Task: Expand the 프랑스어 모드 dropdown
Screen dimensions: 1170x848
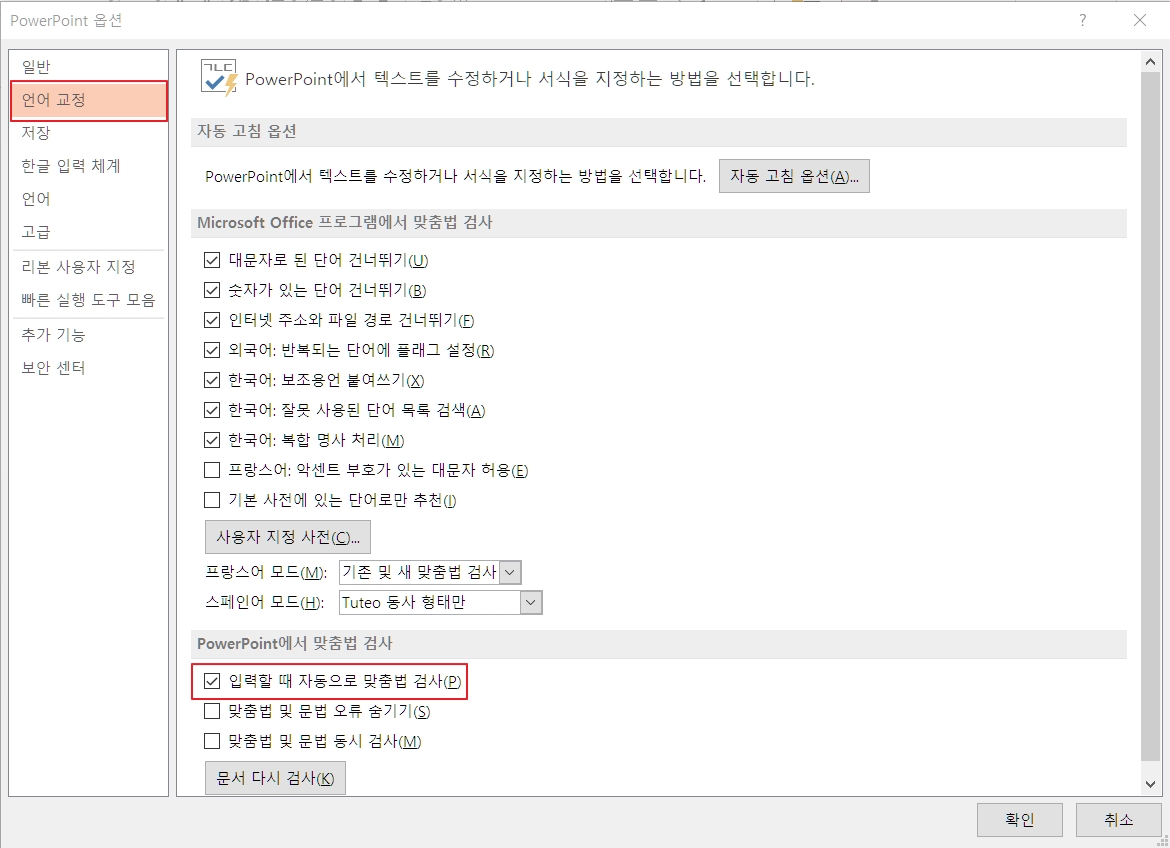Action: (510, 573)
